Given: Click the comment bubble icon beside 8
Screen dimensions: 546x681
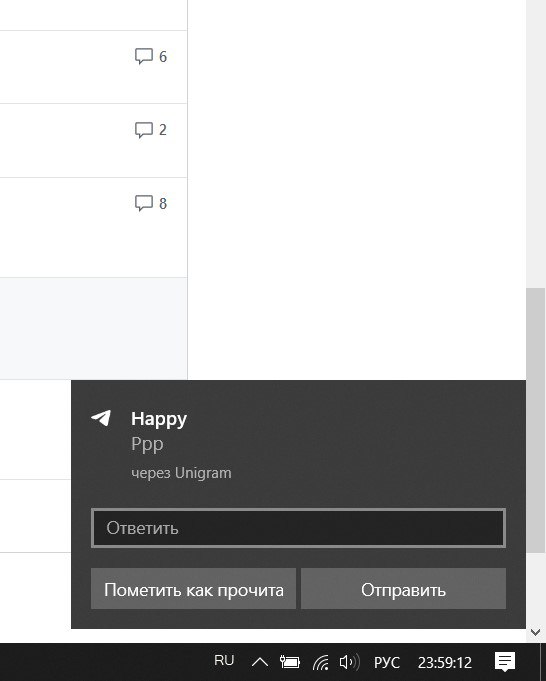Looking at the screenshot, I should point(144,203).
